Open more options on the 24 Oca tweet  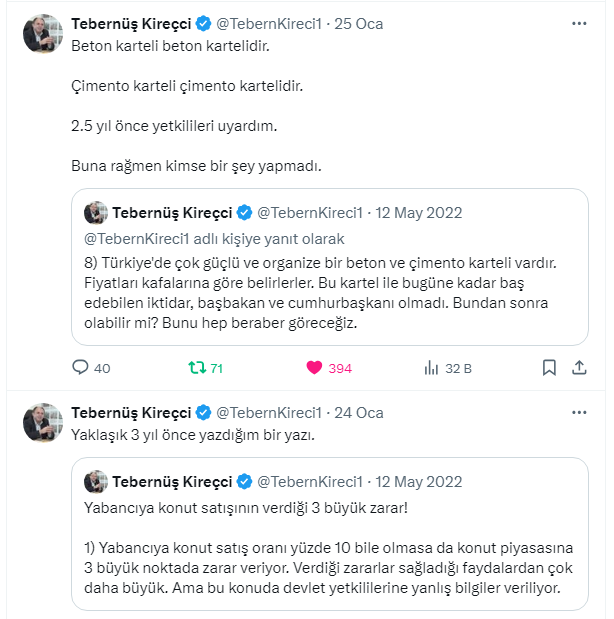pos(579,413)
